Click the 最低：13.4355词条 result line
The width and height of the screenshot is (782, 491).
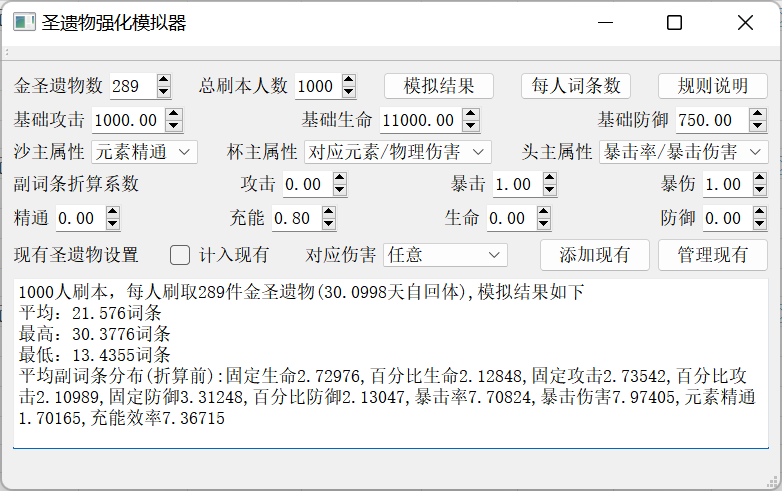click(x=95, y=355)
